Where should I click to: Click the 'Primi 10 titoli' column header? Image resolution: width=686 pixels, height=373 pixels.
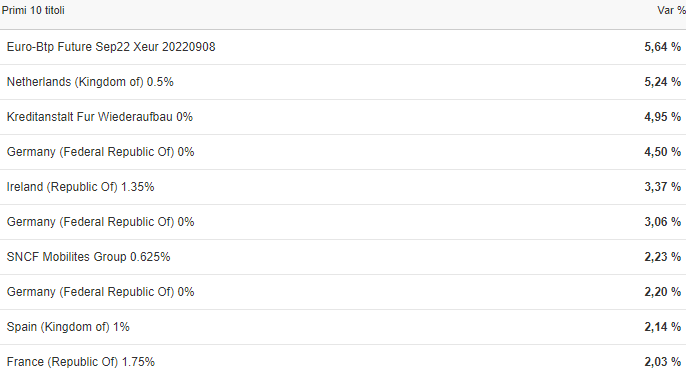[33, 10]
